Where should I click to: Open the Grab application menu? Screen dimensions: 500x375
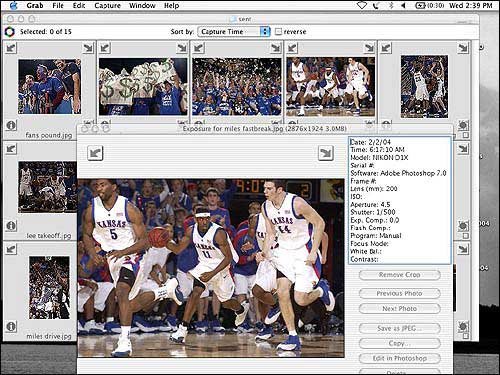point(35,5)
